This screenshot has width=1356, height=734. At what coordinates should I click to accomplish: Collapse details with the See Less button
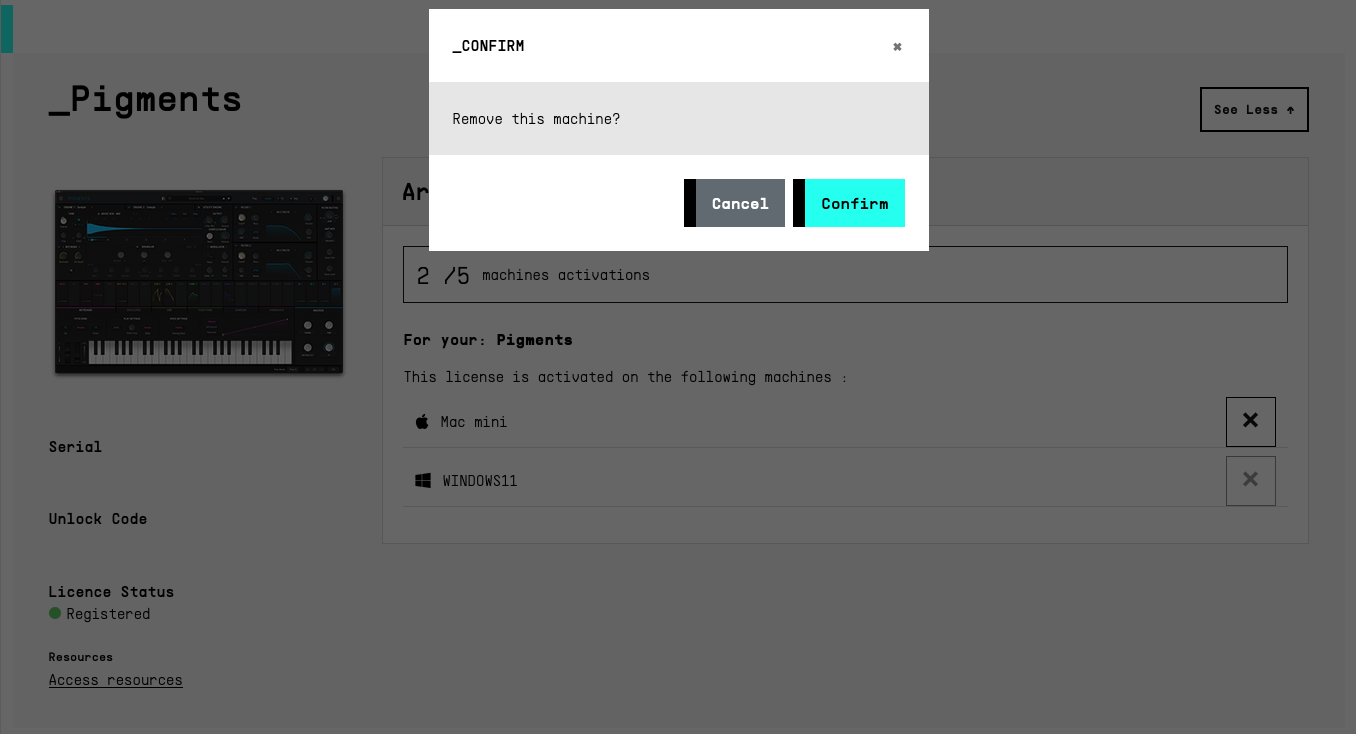click(1253, 110)
